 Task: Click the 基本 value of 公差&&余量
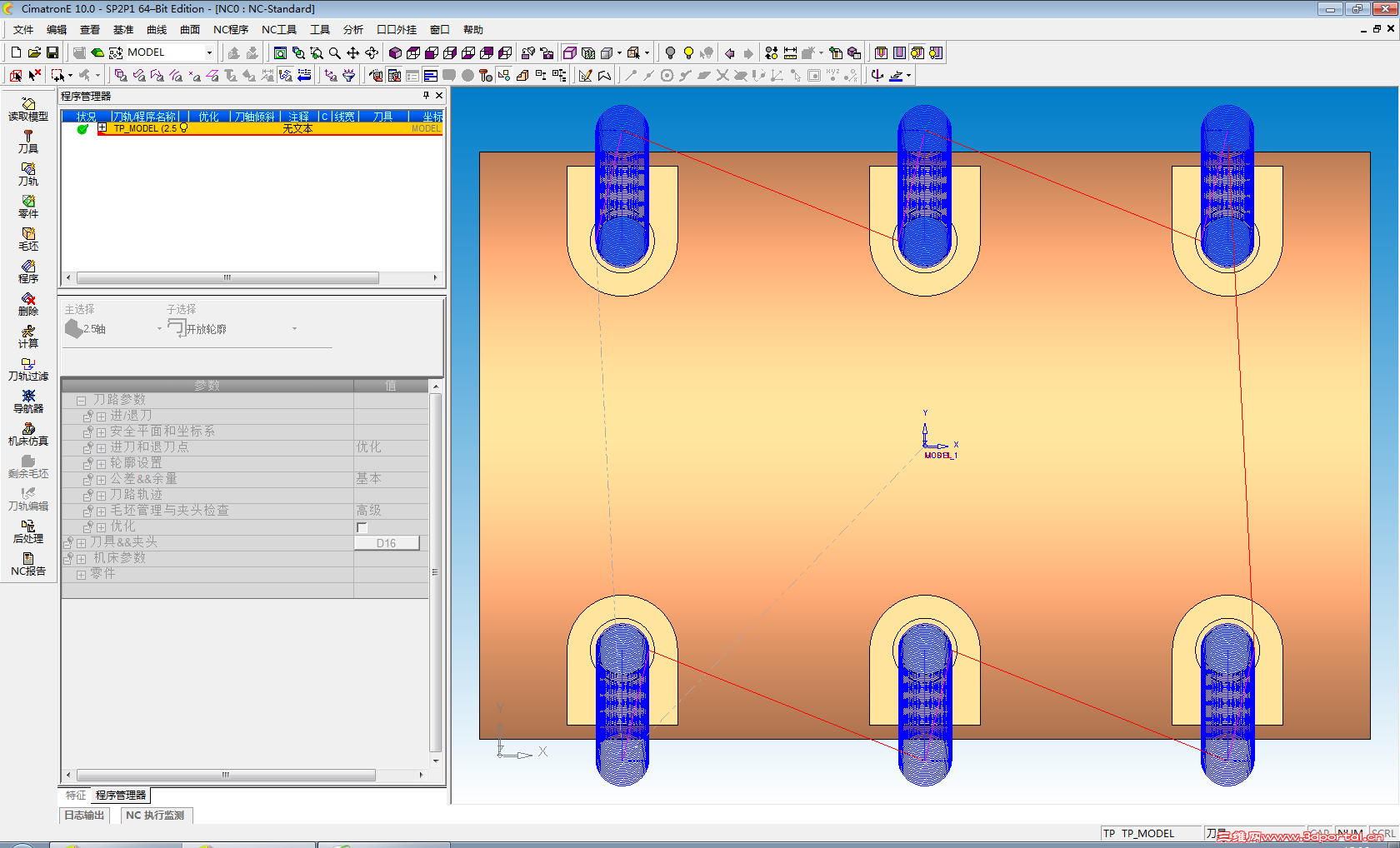pyautogui.click(x=368, y=479)
